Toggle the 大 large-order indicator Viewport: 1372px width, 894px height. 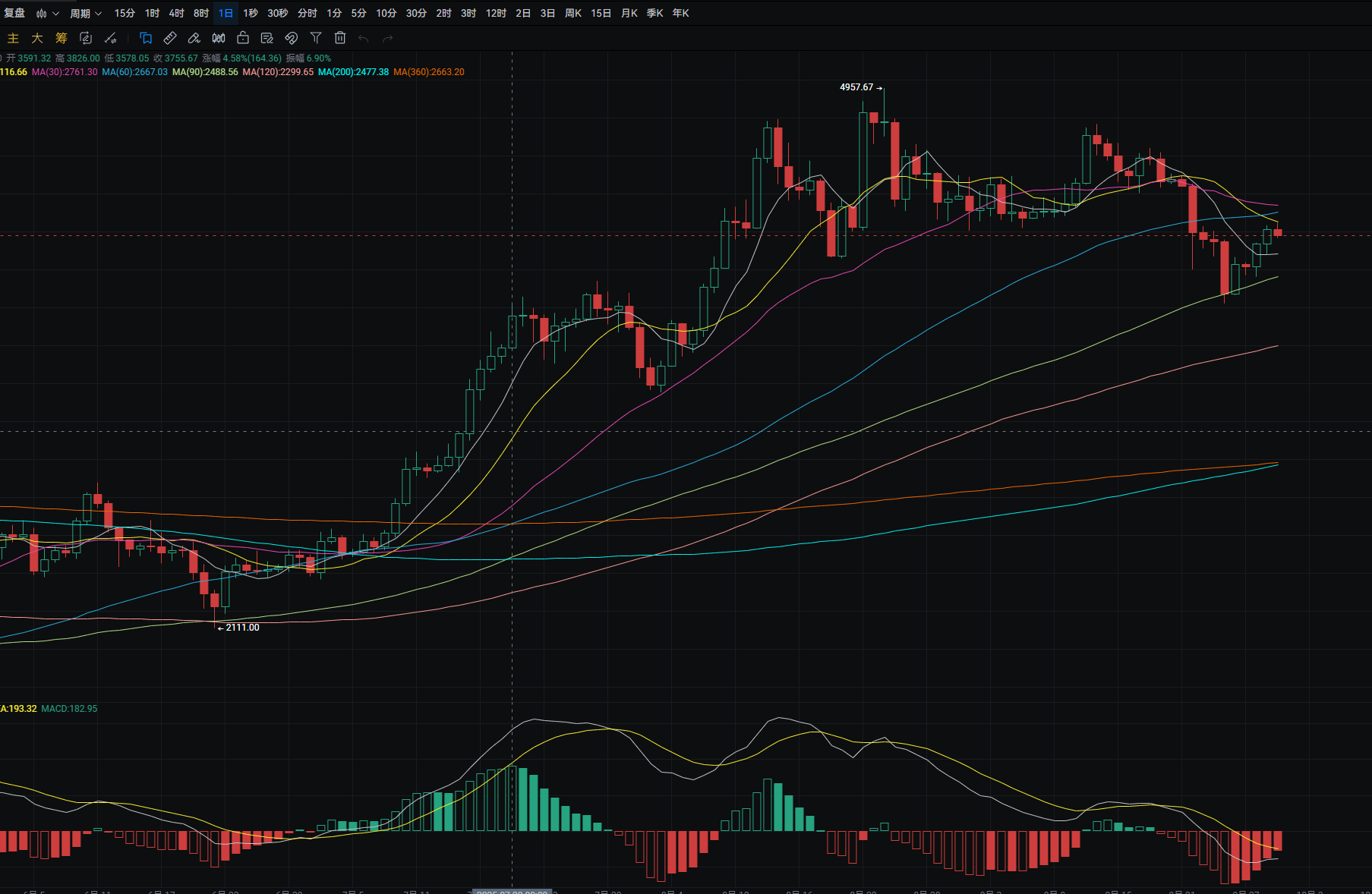[x=37, y=38]
